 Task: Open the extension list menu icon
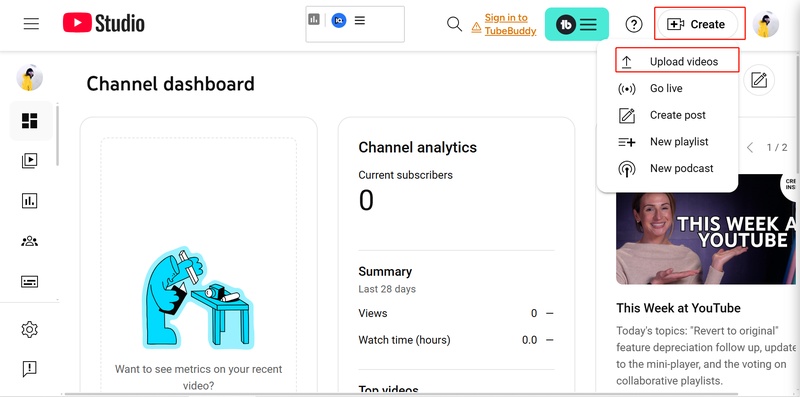tap(360, 20)
